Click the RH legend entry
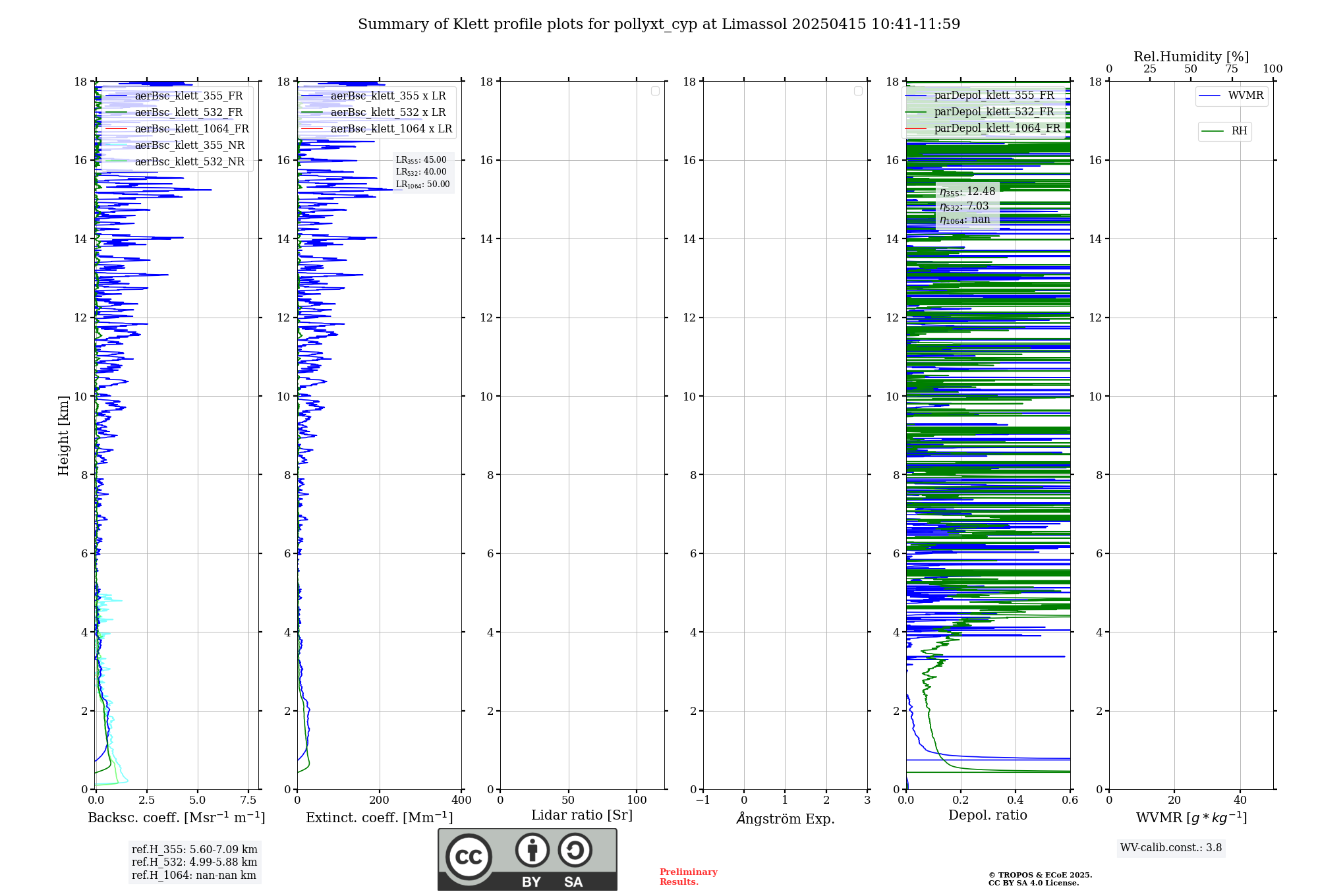 pos(1238,131)
